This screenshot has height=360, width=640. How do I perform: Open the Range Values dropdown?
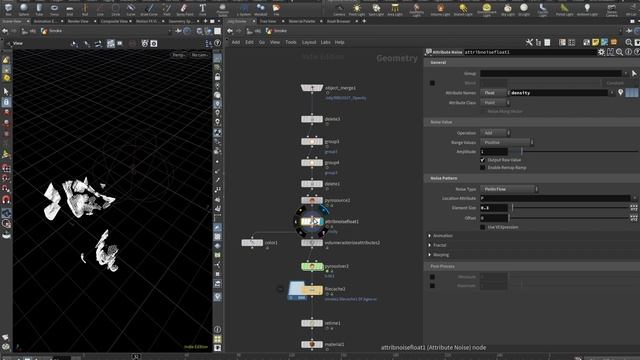pos(507,142)
